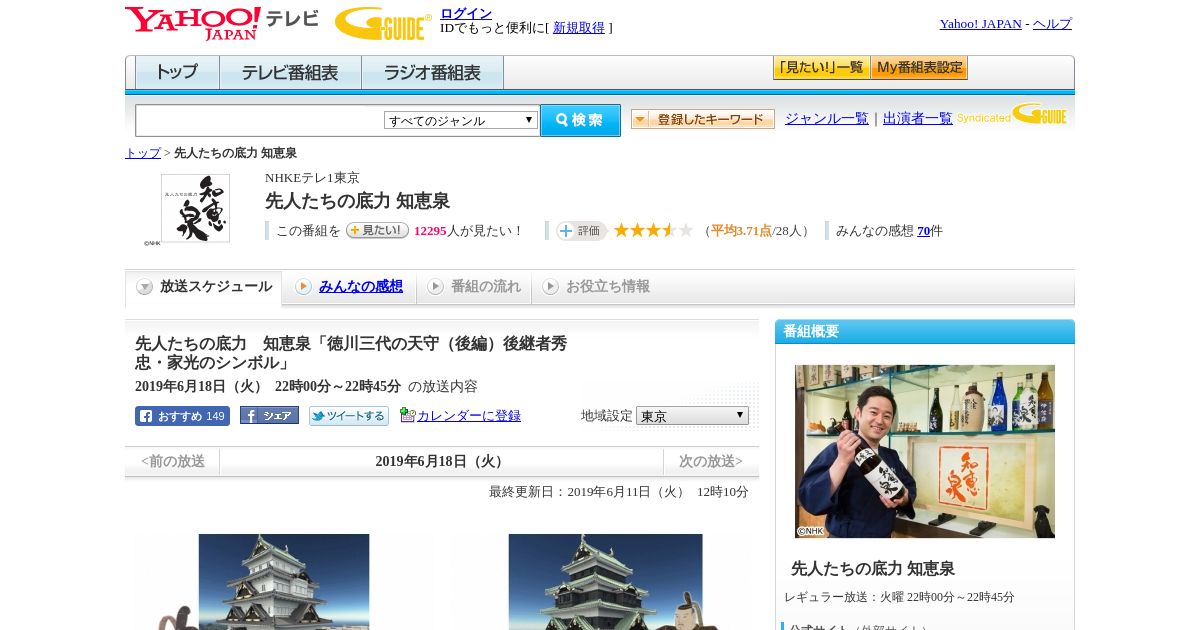Click the calendar icon beside カレンダーに登録

[x=407, y=415]
